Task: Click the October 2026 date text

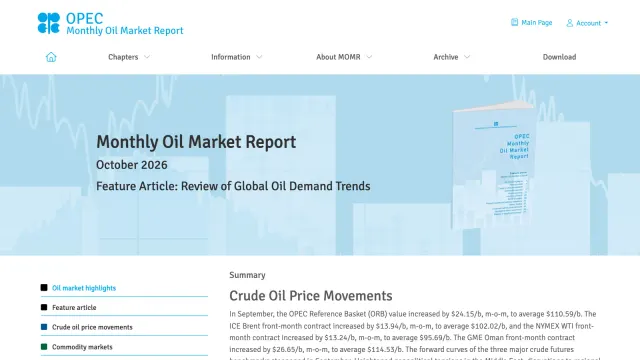Action: pos(131,165)
